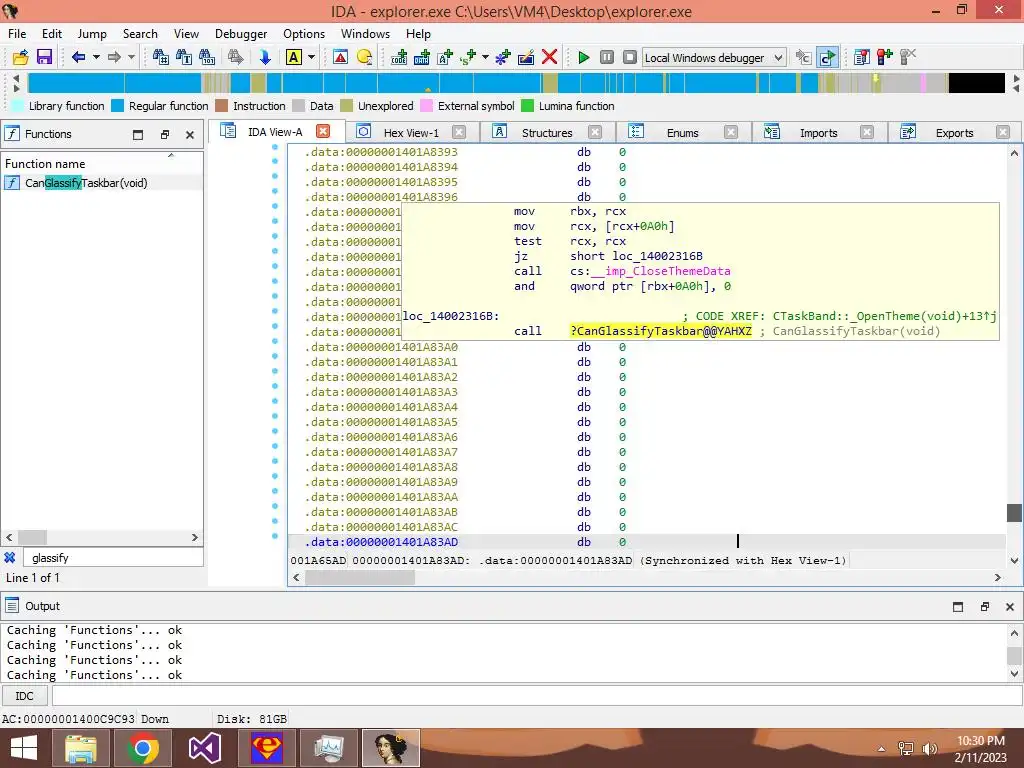Screen dimensions: 1024x768
Task: Terminate the process with the stop button
Action: [x=630, y=57]
